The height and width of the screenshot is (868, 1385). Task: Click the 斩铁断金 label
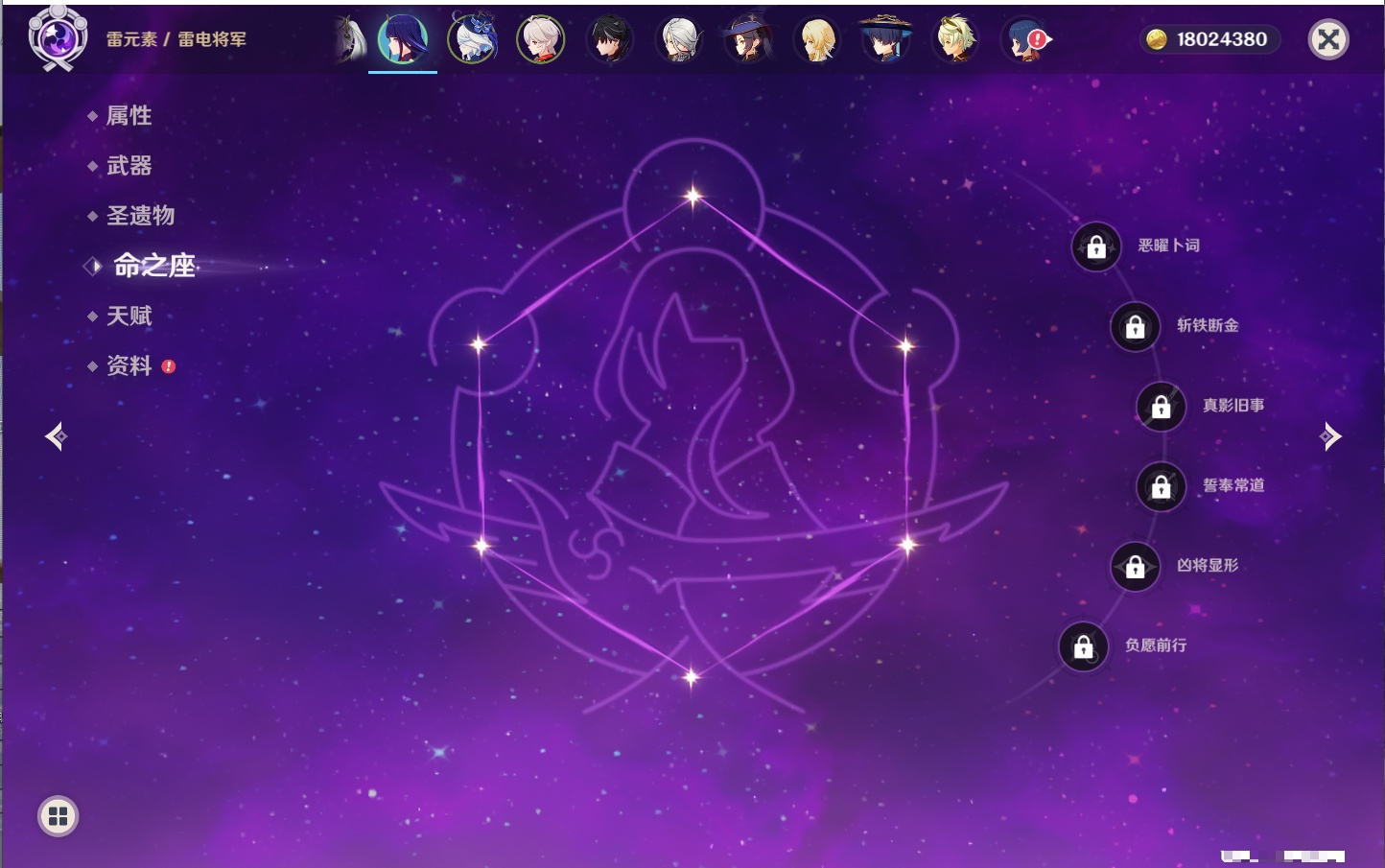pyautogui.click(x=1208, y=325)
